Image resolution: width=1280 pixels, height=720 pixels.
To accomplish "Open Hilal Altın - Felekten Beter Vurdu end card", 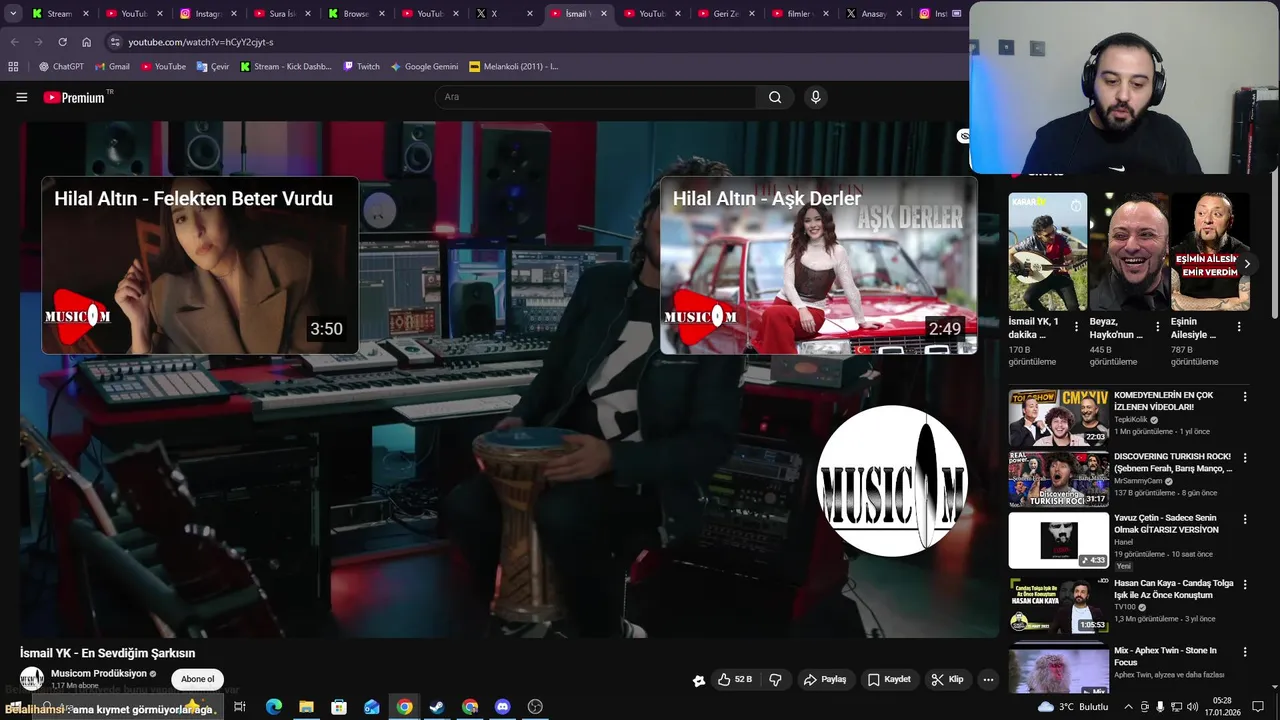I will [x=200, y=265].
